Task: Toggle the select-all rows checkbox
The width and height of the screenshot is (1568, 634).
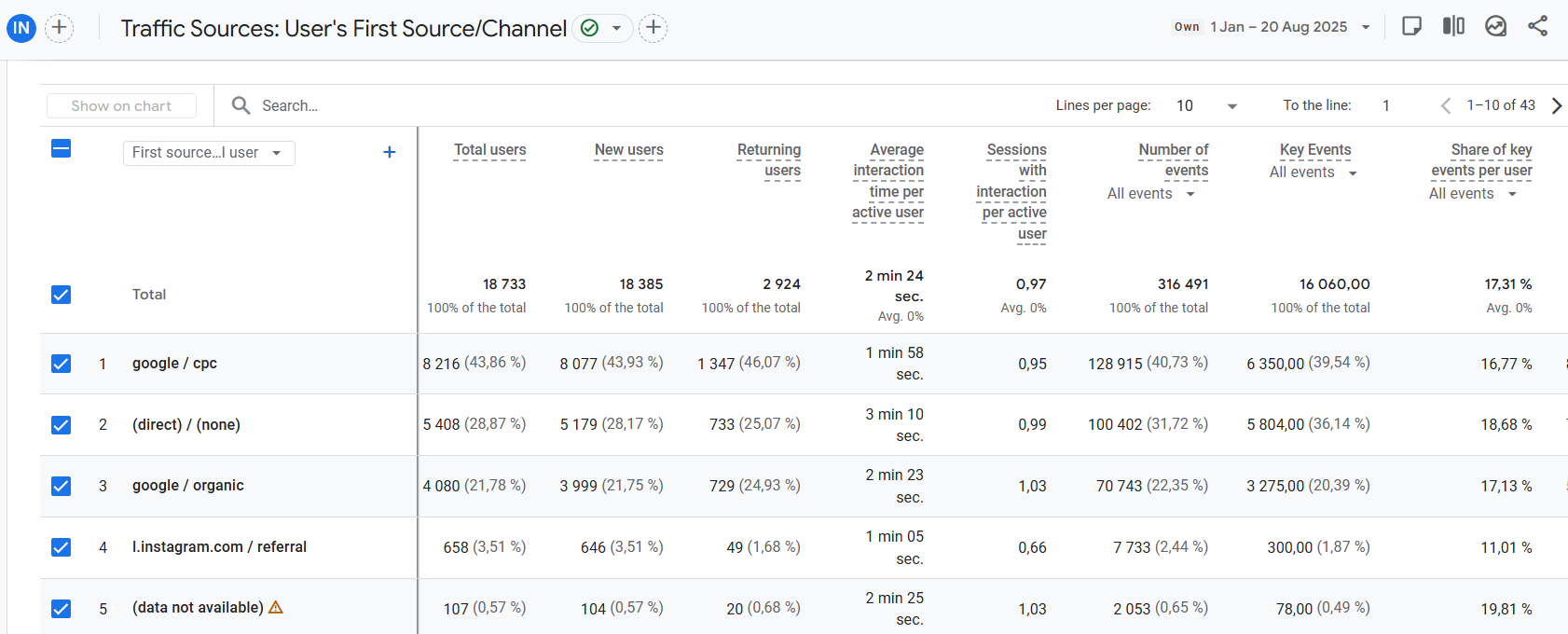Action: 61,148
